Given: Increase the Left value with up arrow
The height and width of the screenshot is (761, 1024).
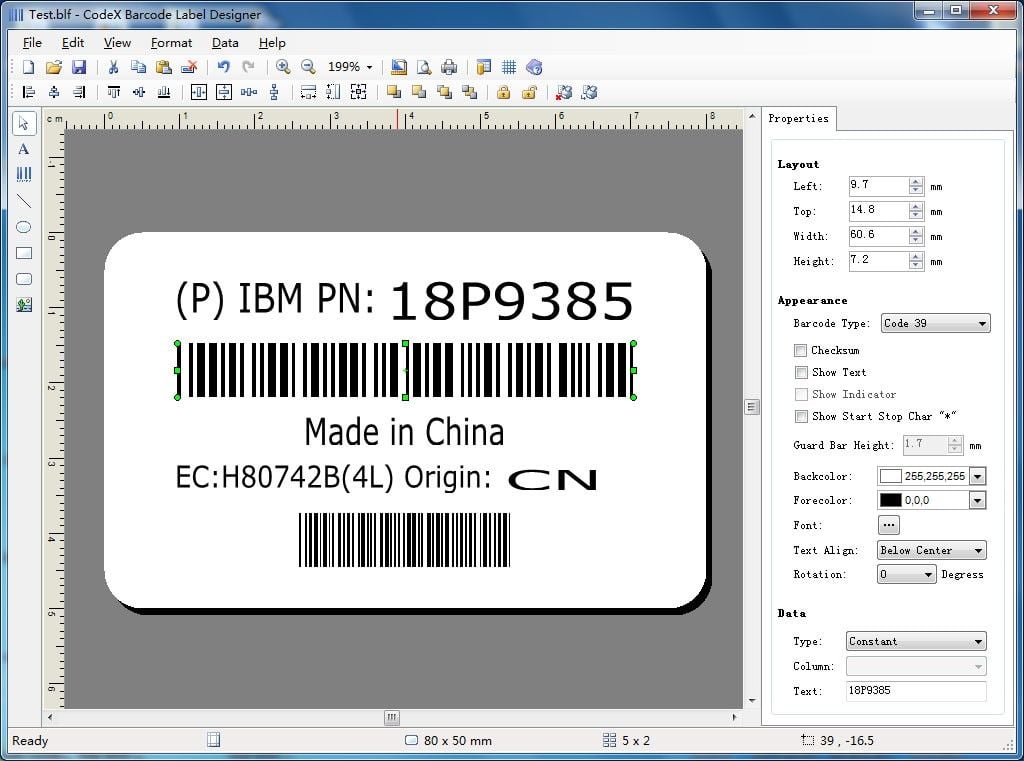Looking at the screenshot, I should click(x=916, y=182).
